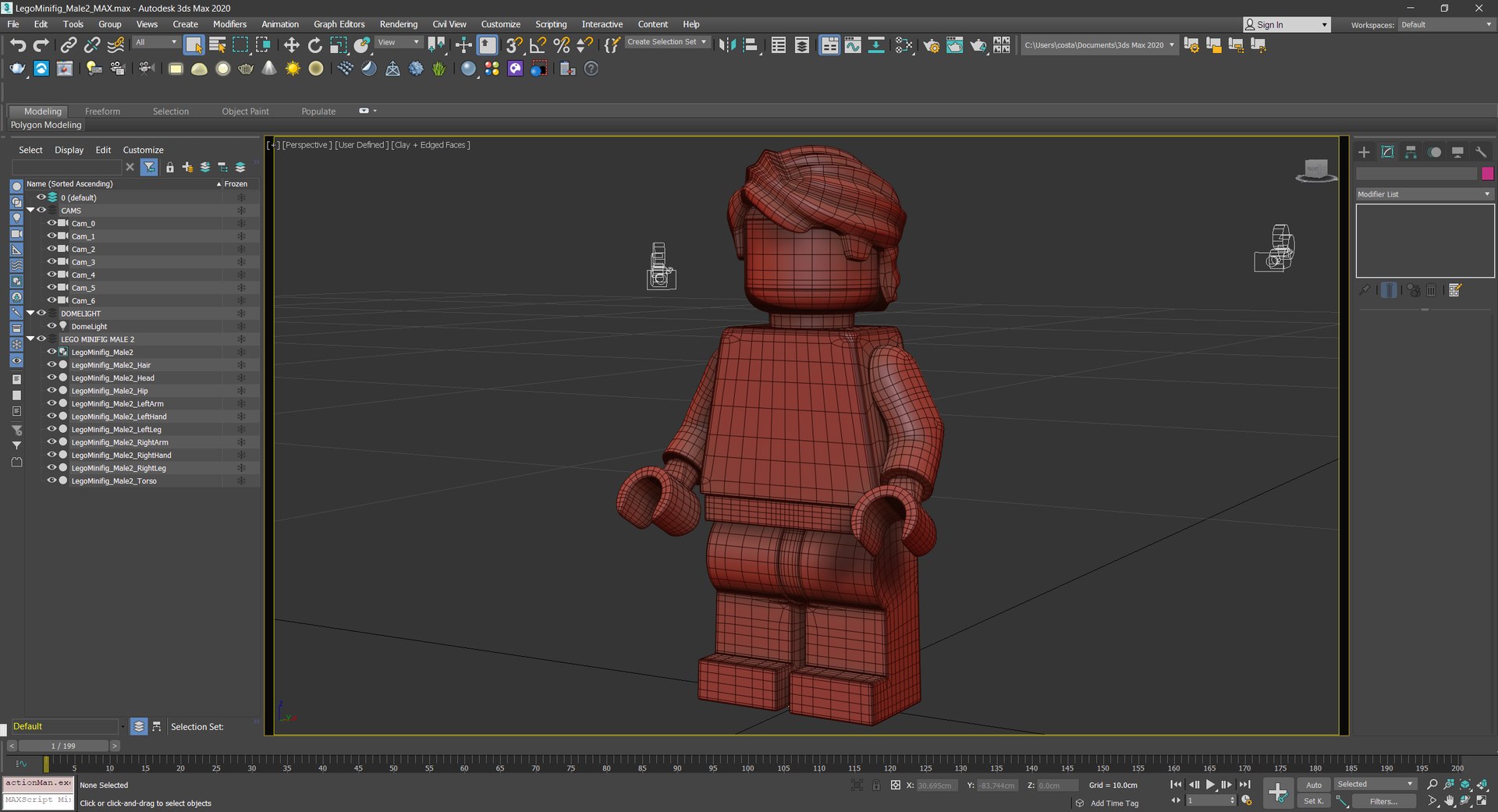Viewport: 1498px width, 812px height.
Task: Jump to timeline start button
Action: coord(1176,785)
